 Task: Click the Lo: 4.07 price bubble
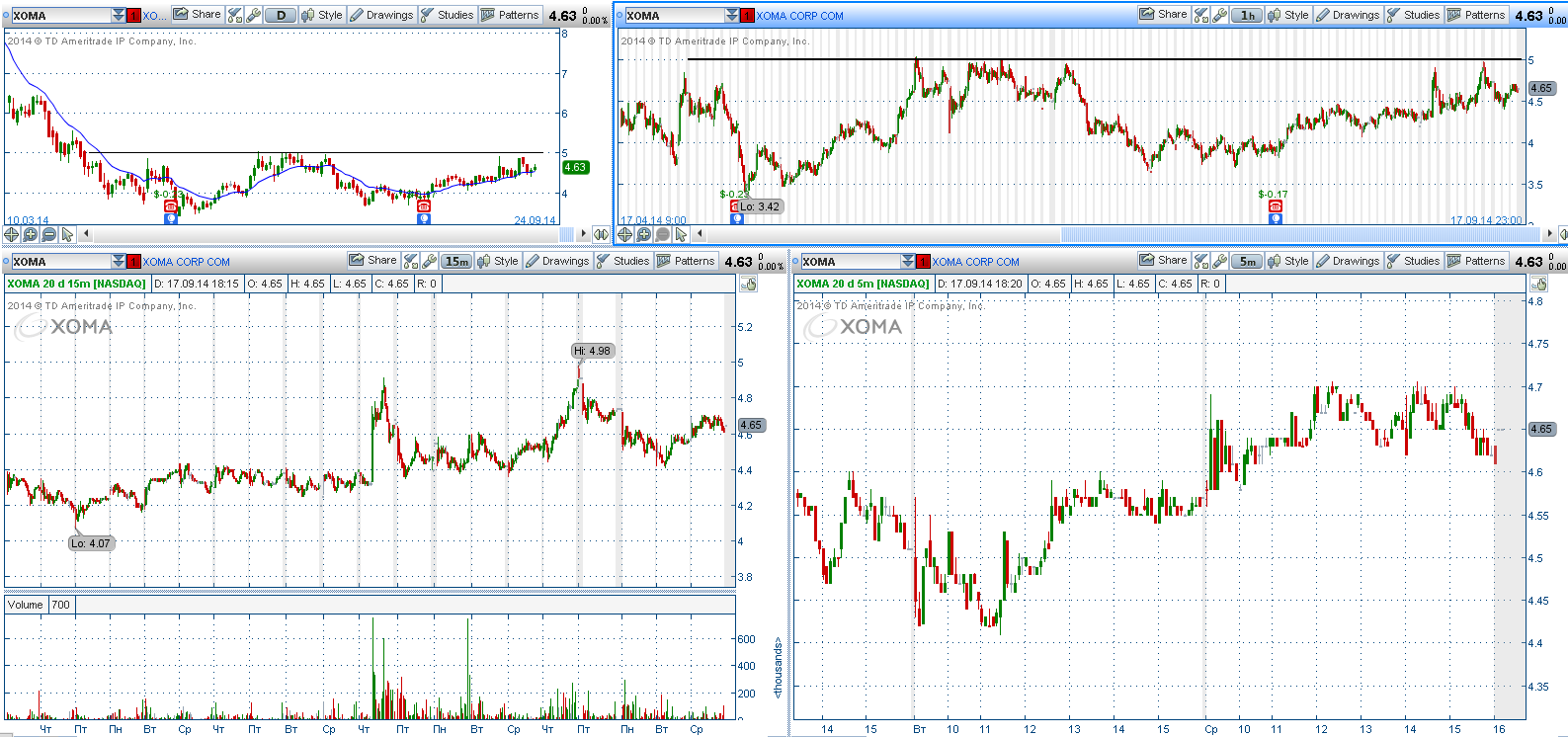(x=91, y=543)
